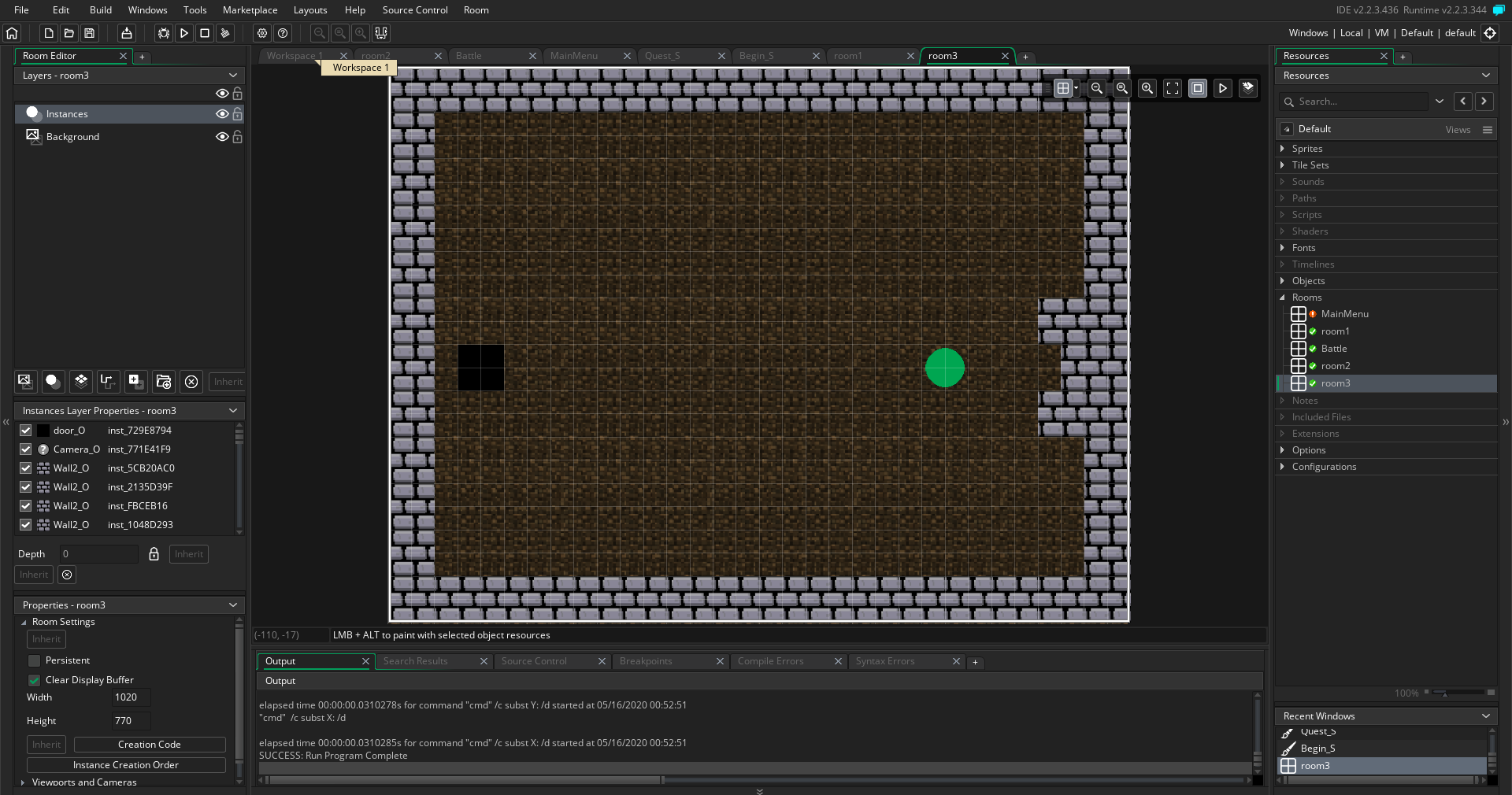
Task: Create a new path layer
Action: tap(108, 382)
